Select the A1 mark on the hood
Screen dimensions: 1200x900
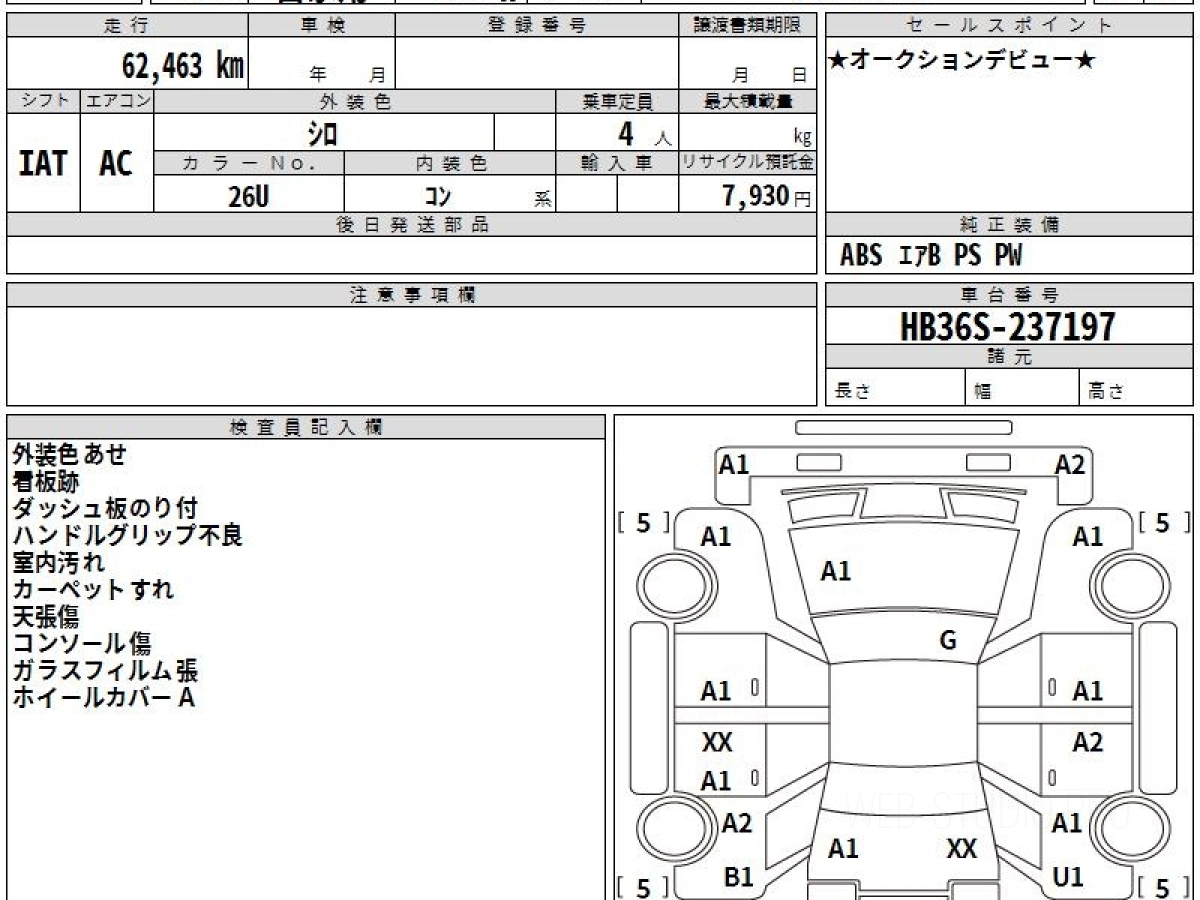(836, 572)
